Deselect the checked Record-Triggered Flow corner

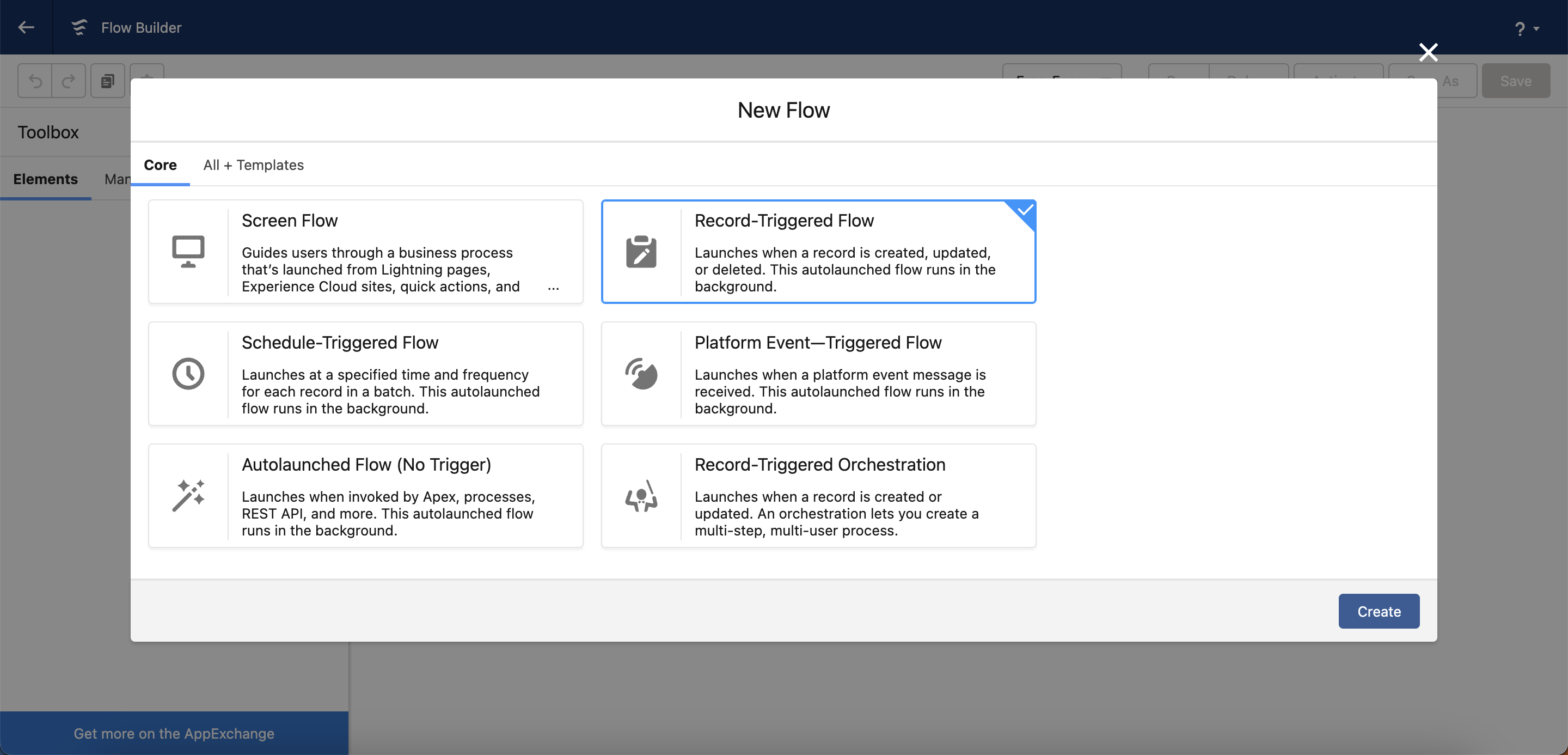coord(1025,211)
